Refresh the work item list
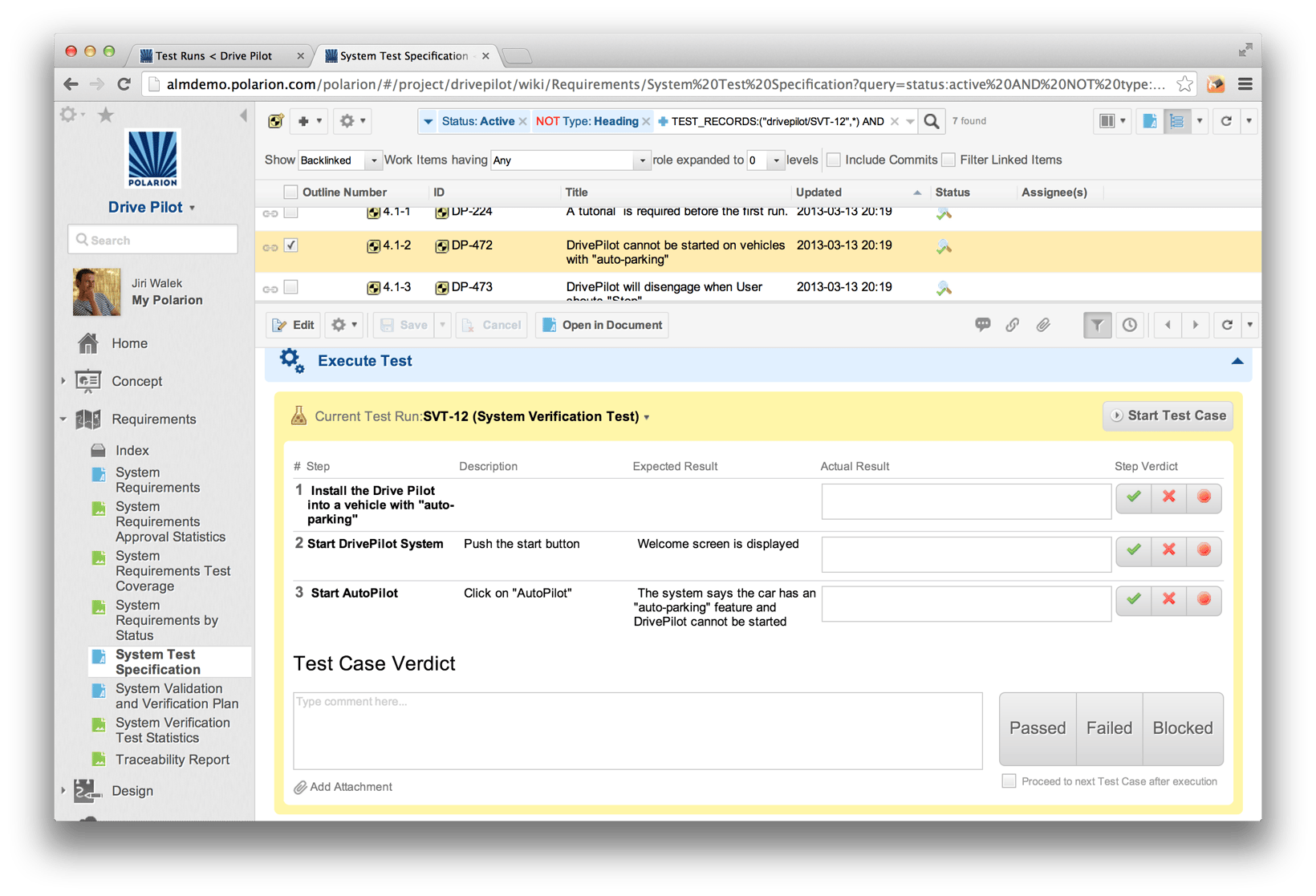1316x896 pixels. coord(1227,121)
